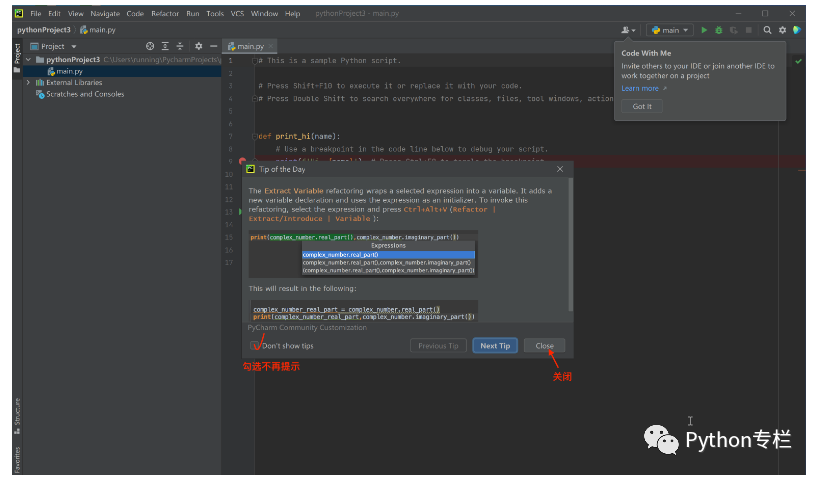Click the Select Opened File target icon

click(x=150, y=46)
